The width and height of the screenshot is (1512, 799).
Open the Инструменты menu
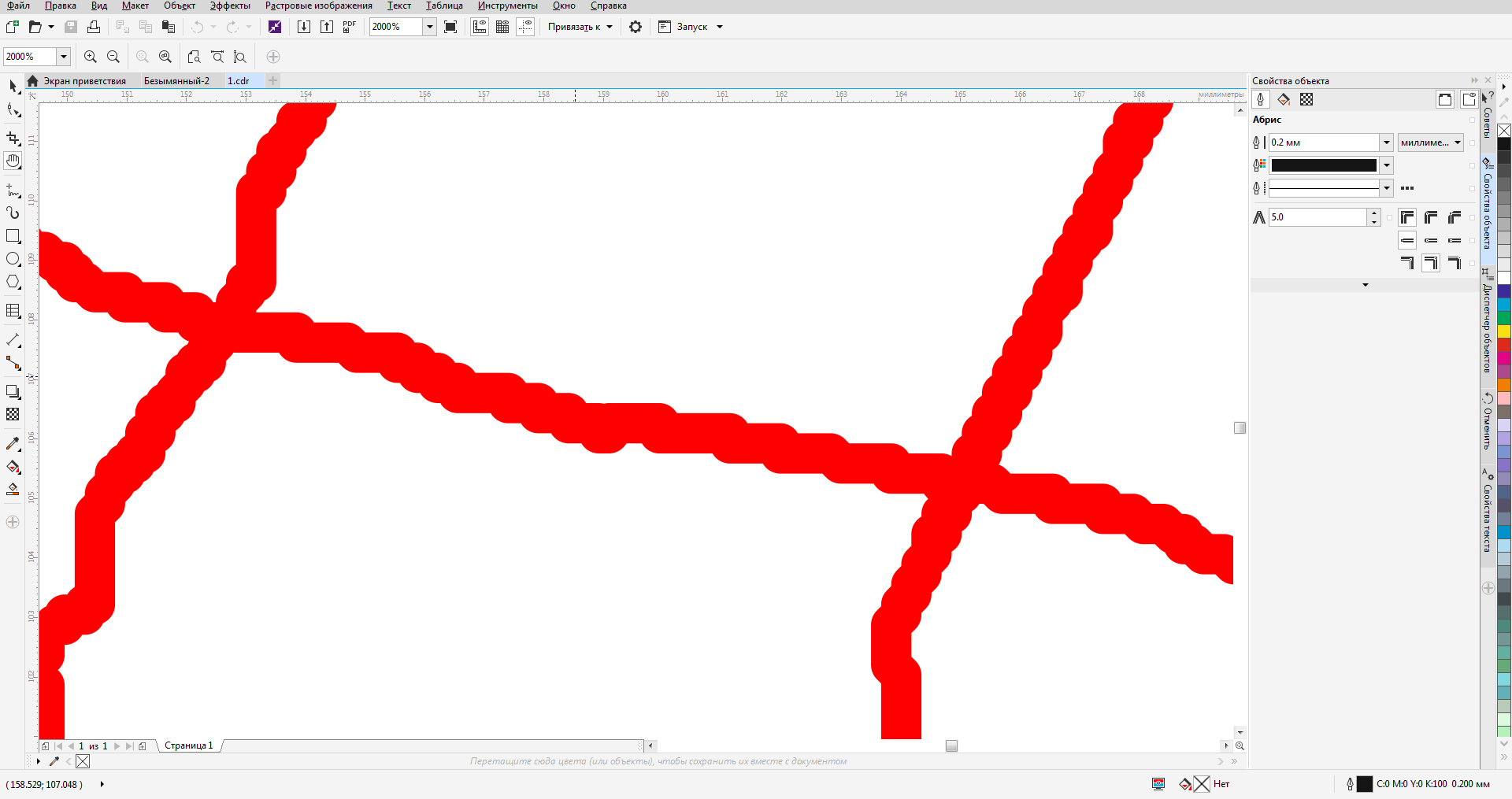click(x=508, y=6)
